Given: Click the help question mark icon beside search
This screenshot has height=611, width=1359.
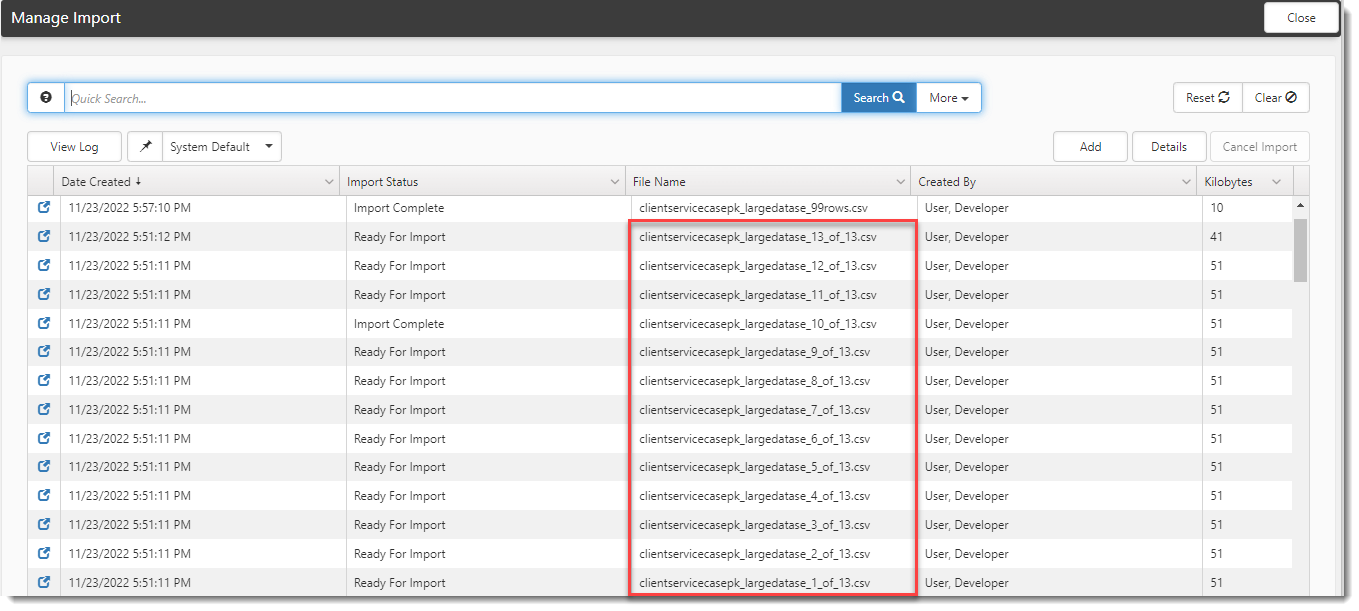Looking at the screenshot, I should (x=46, y=98).
